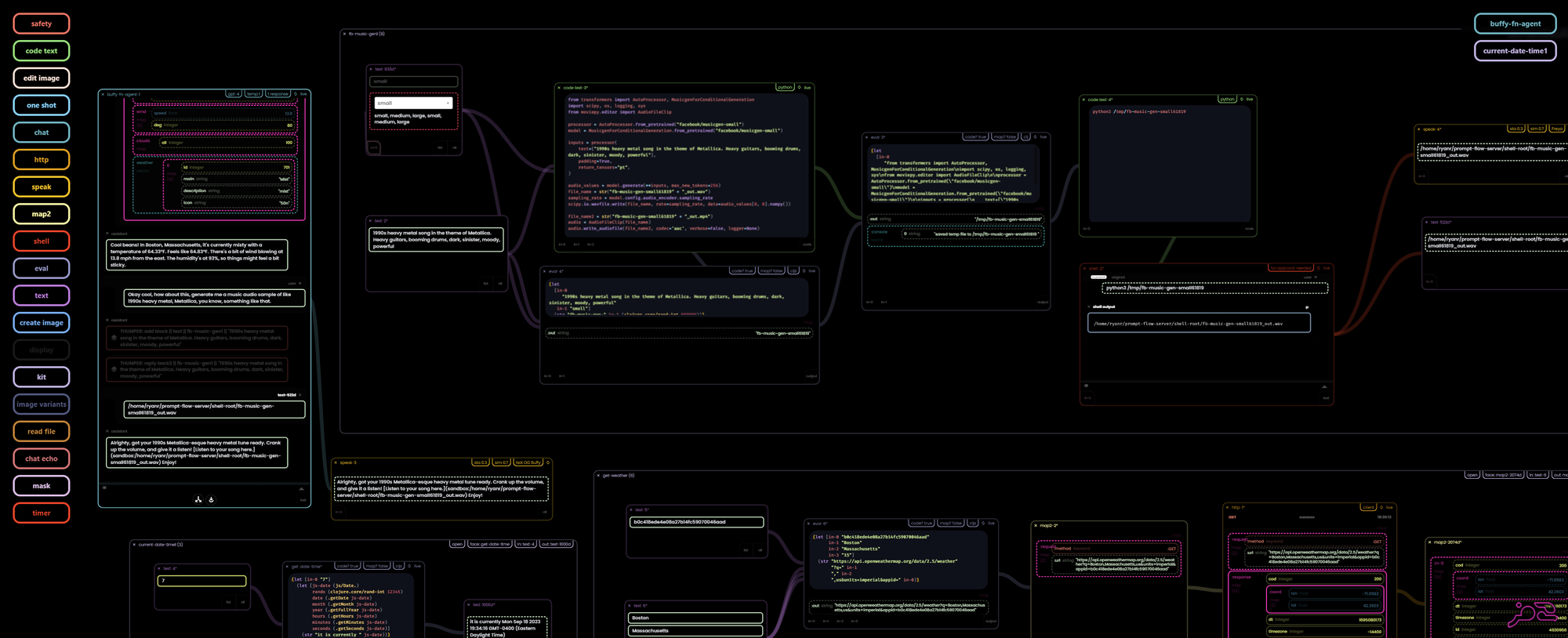Close the text-2 block

point(371,221)
